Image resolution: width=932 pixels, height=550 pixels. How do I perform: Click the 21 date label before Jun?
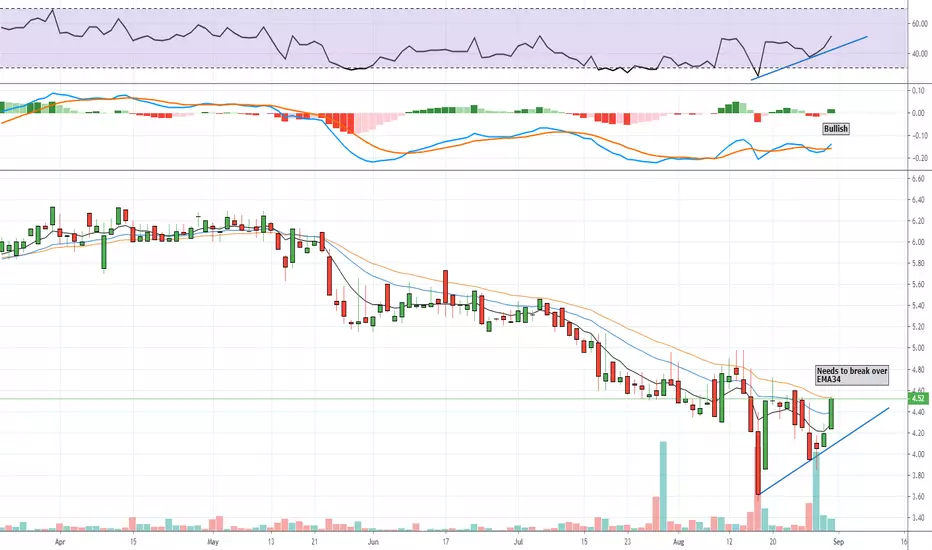[315, 542]
